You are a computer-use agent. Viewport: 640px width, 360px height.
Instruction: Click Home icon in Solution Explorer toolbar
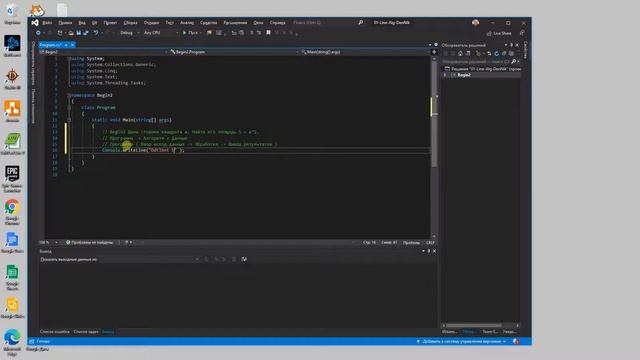(x=460, y=53)
